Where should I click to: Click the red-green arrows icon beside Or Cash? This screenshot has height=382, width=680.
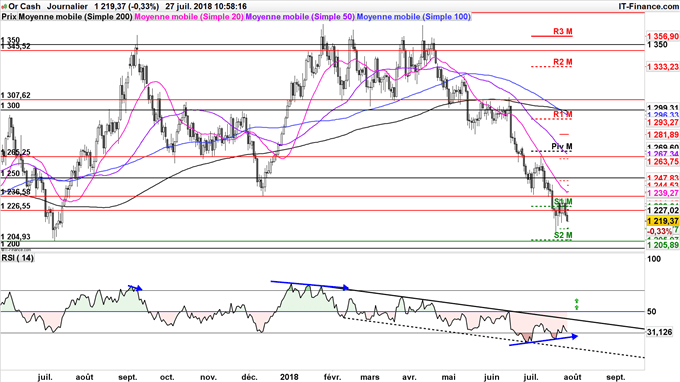pyautogui.click(x=4, y=7)
